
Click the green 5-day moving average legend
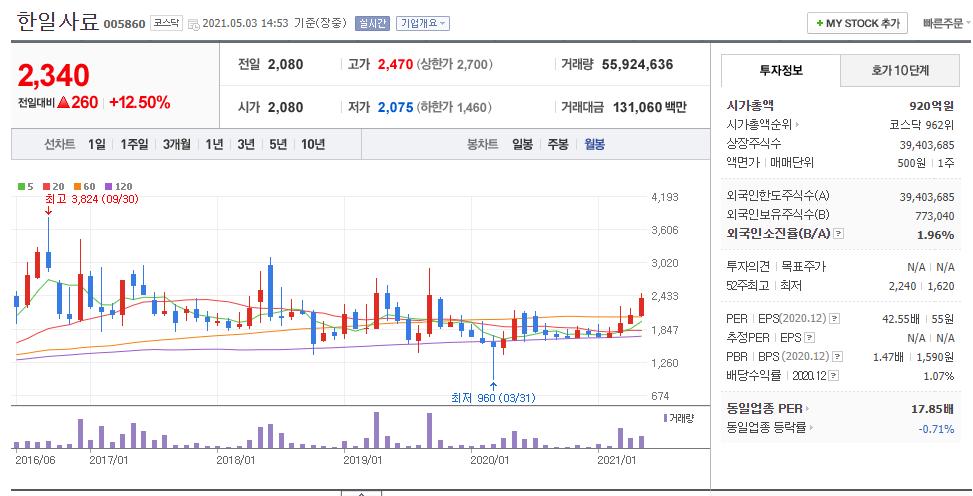point(25,186)
